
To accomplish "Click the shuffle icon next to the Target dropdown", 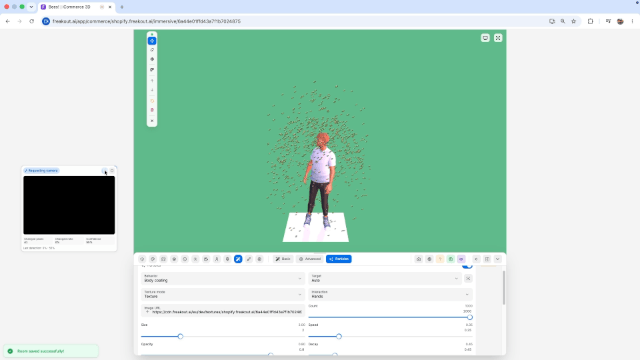I will [x=468, y=278].
